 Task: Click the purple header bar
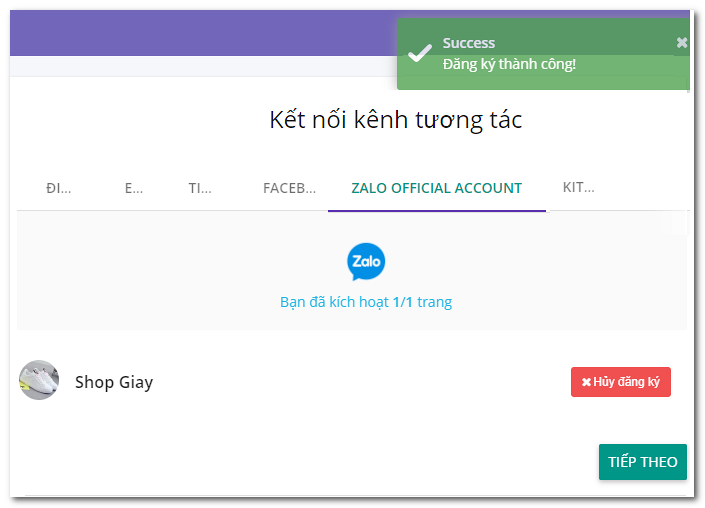click(203, 33)
